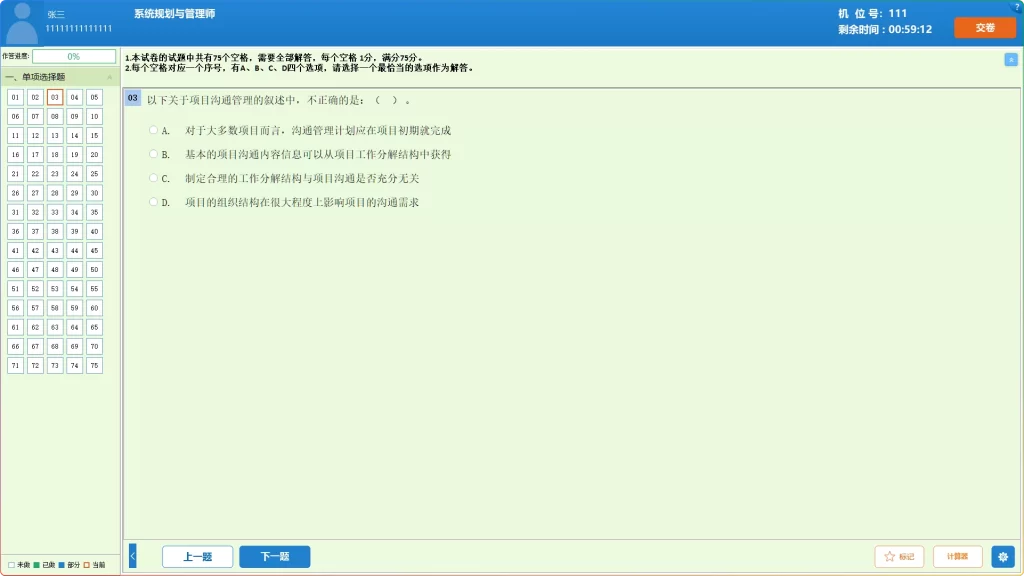
Task: Select radio option A for question 03
Action: [153, 130]
